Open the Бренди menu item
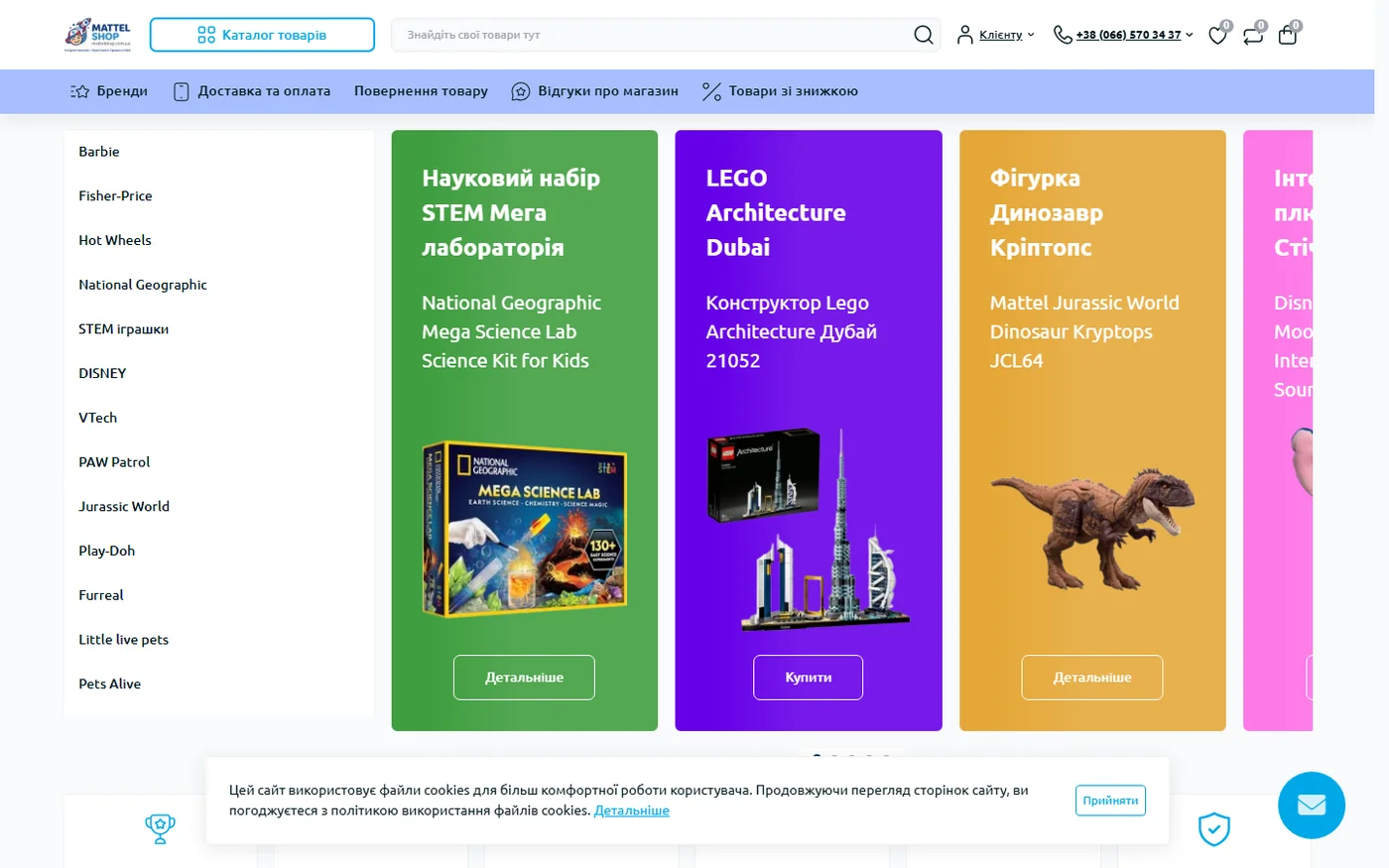The image size is (1389, 868). coord(109,91)
